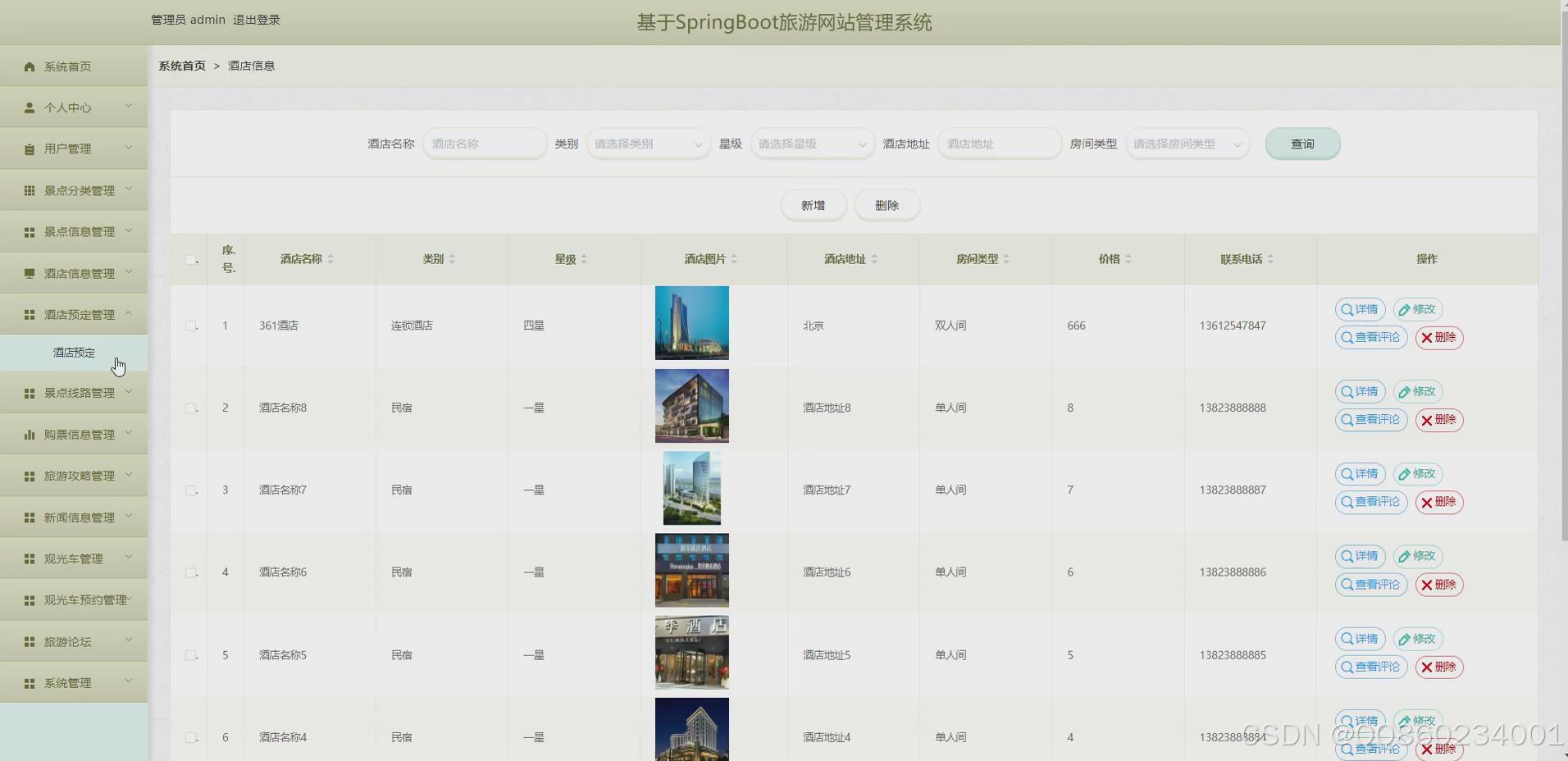Click the clipboard icon beside 用户管理
Image resolution: width=1568 pixels, height=761 pixels.
pos(30,149)
